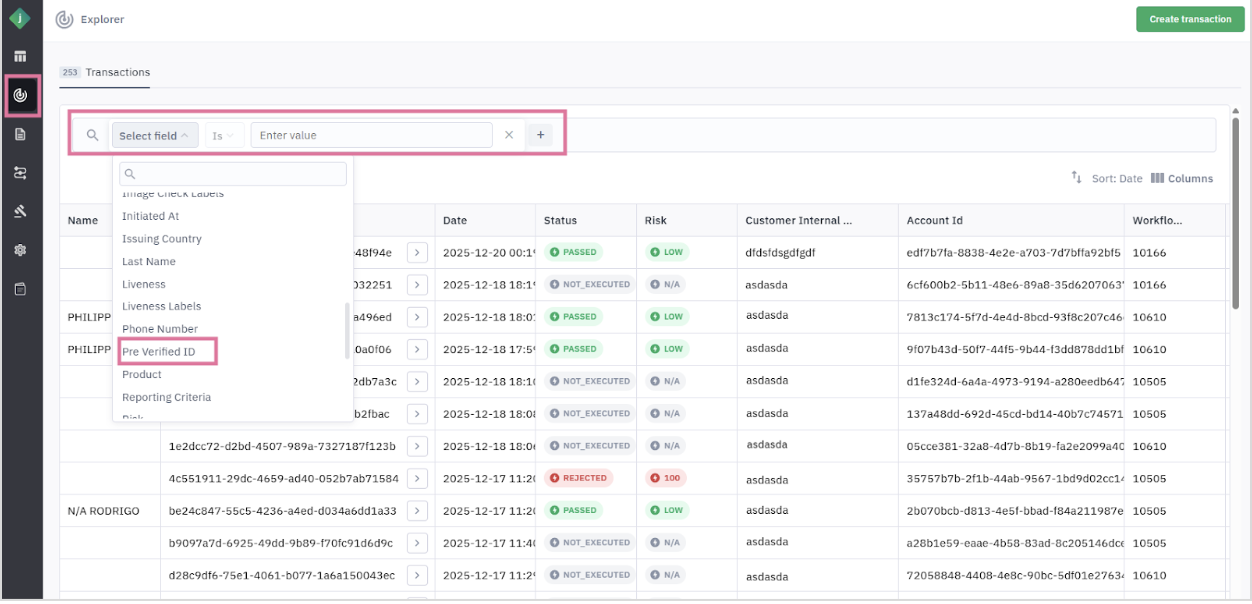Open the Columns selector
1252x604 pixels.
coord(1182,179)
